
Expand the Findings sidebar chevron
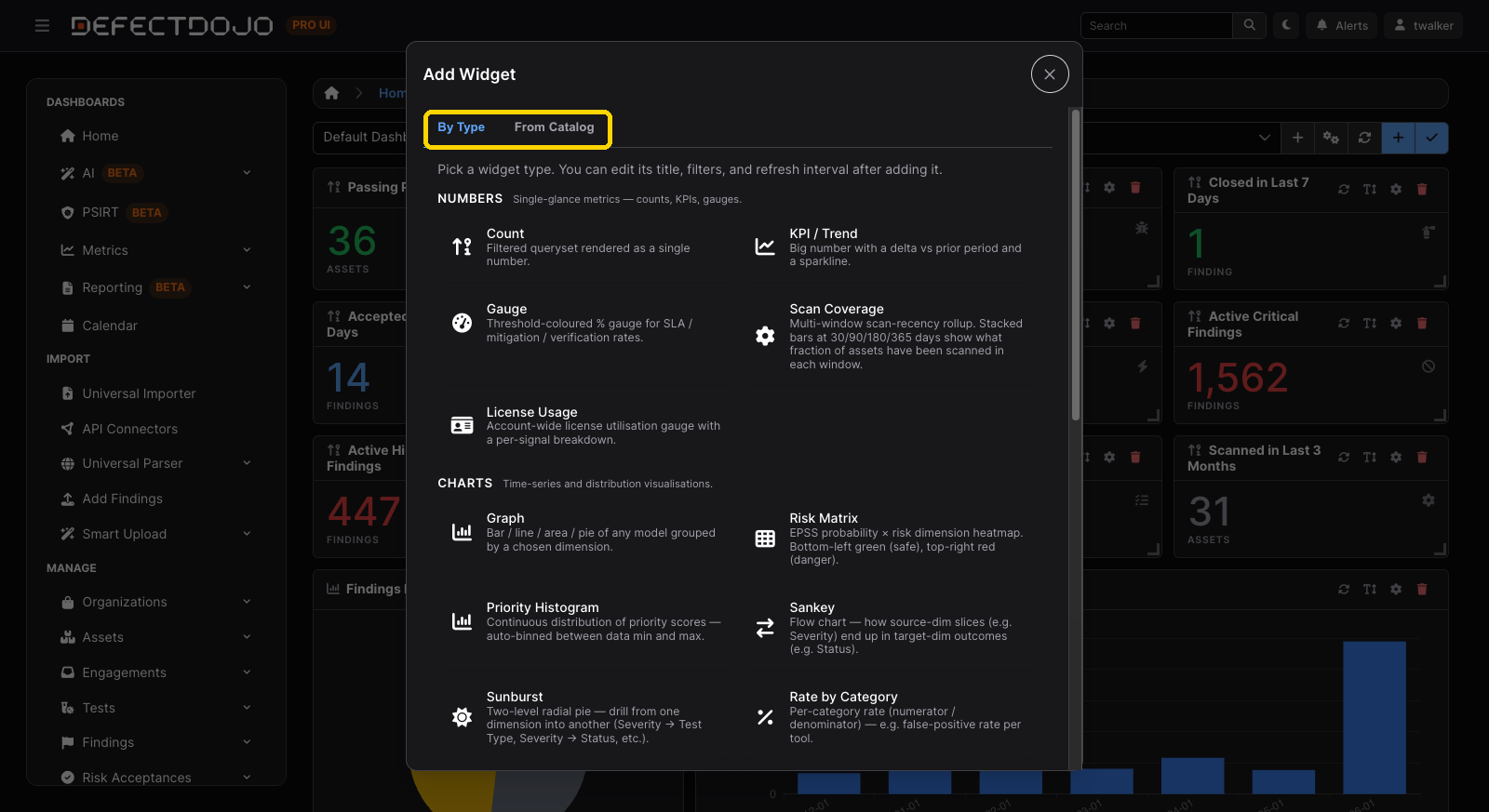[x=247, y=742]
